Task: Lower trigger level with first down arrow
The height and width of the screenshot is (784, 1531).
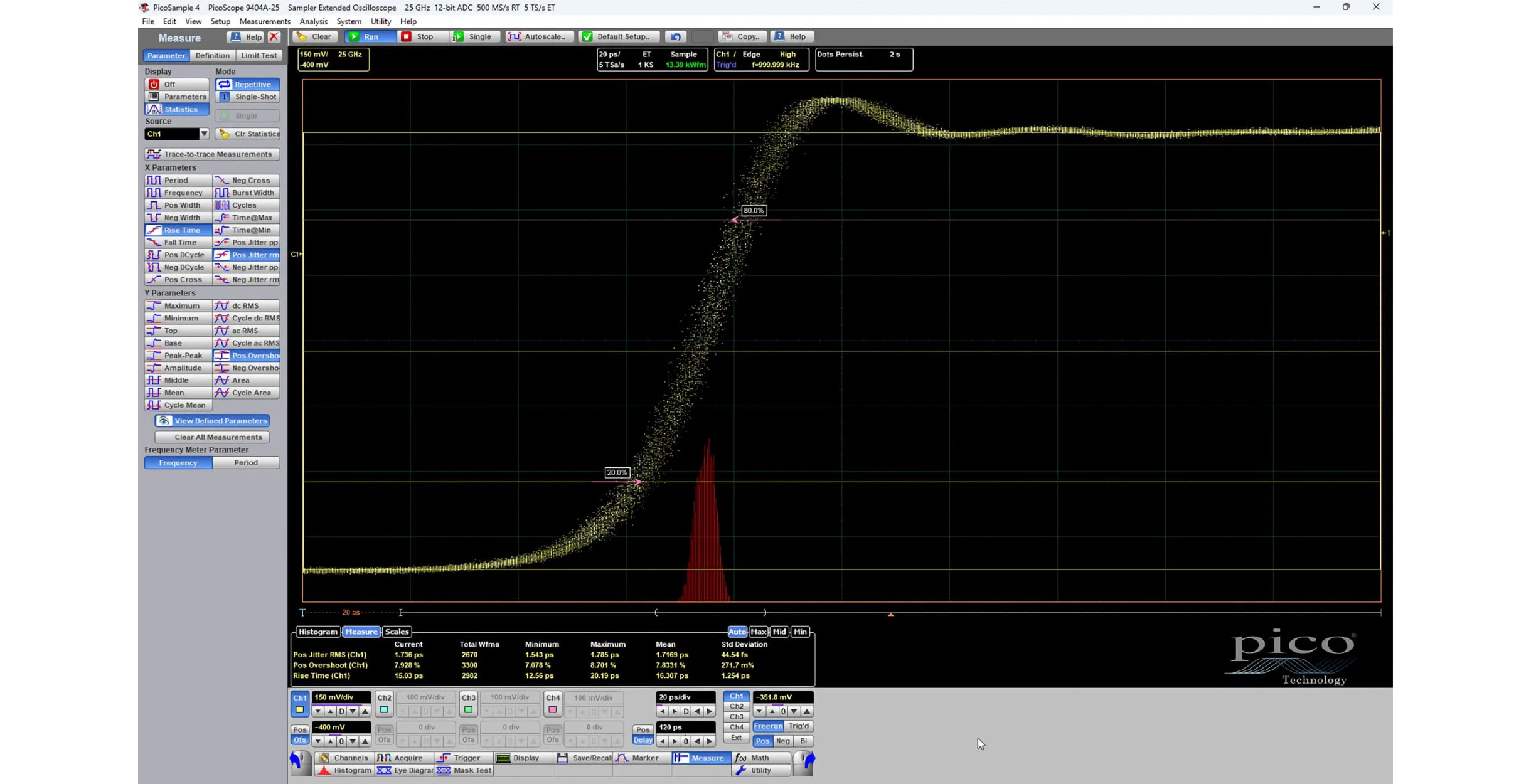Action: (759, 711)
